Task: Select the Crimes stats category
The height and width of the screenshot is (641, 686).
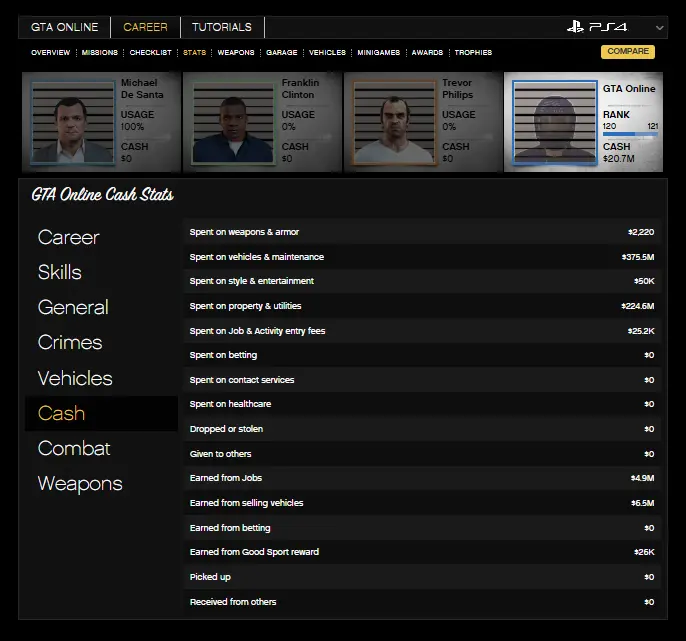Action: tap(70, 342)
